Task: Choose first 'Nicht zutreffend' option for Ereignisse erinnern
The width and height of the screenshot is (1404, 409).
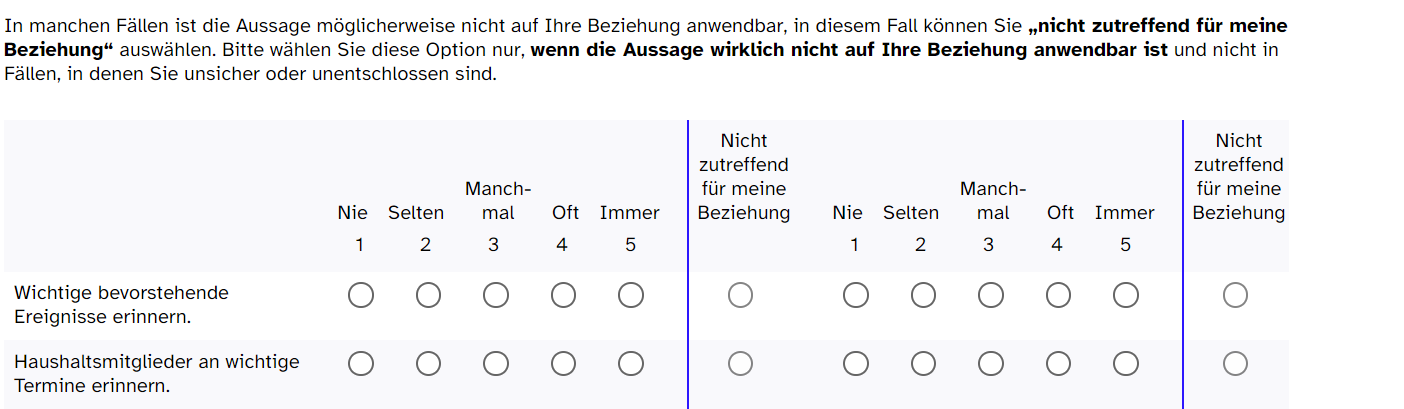Action: [740, 295]
